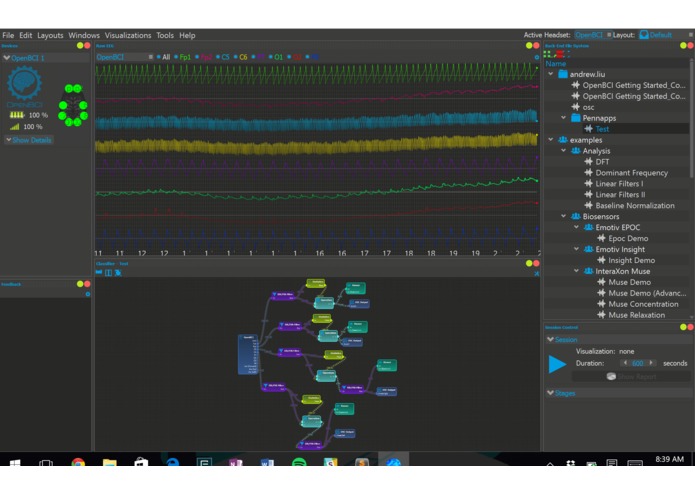
Task: Open the Windows Start menu
Action: click(15, 463)
